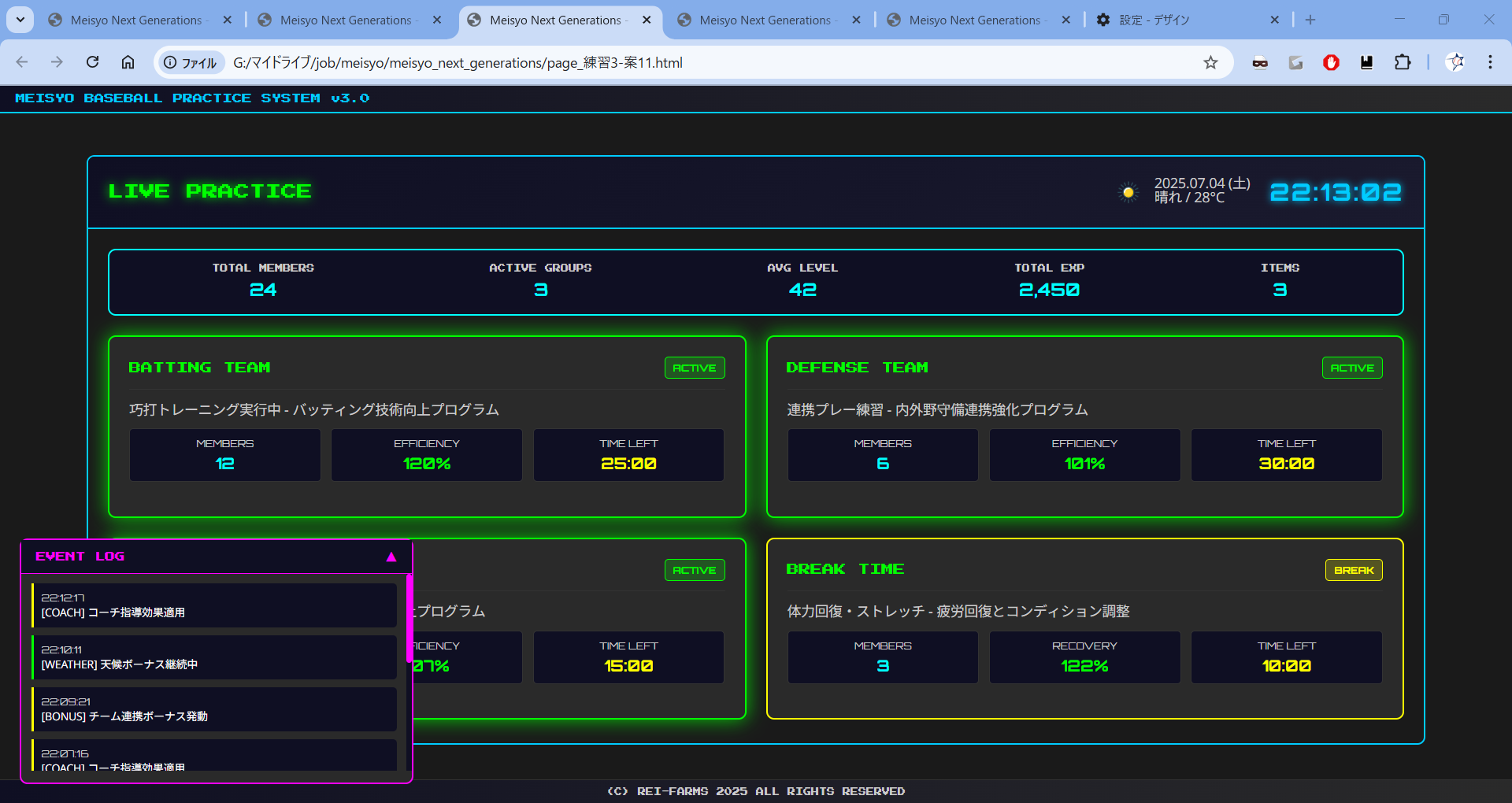1512x803 pixels.
Task: Open the browser extensions puzzle icon
Action: (x=1403, y=62)
